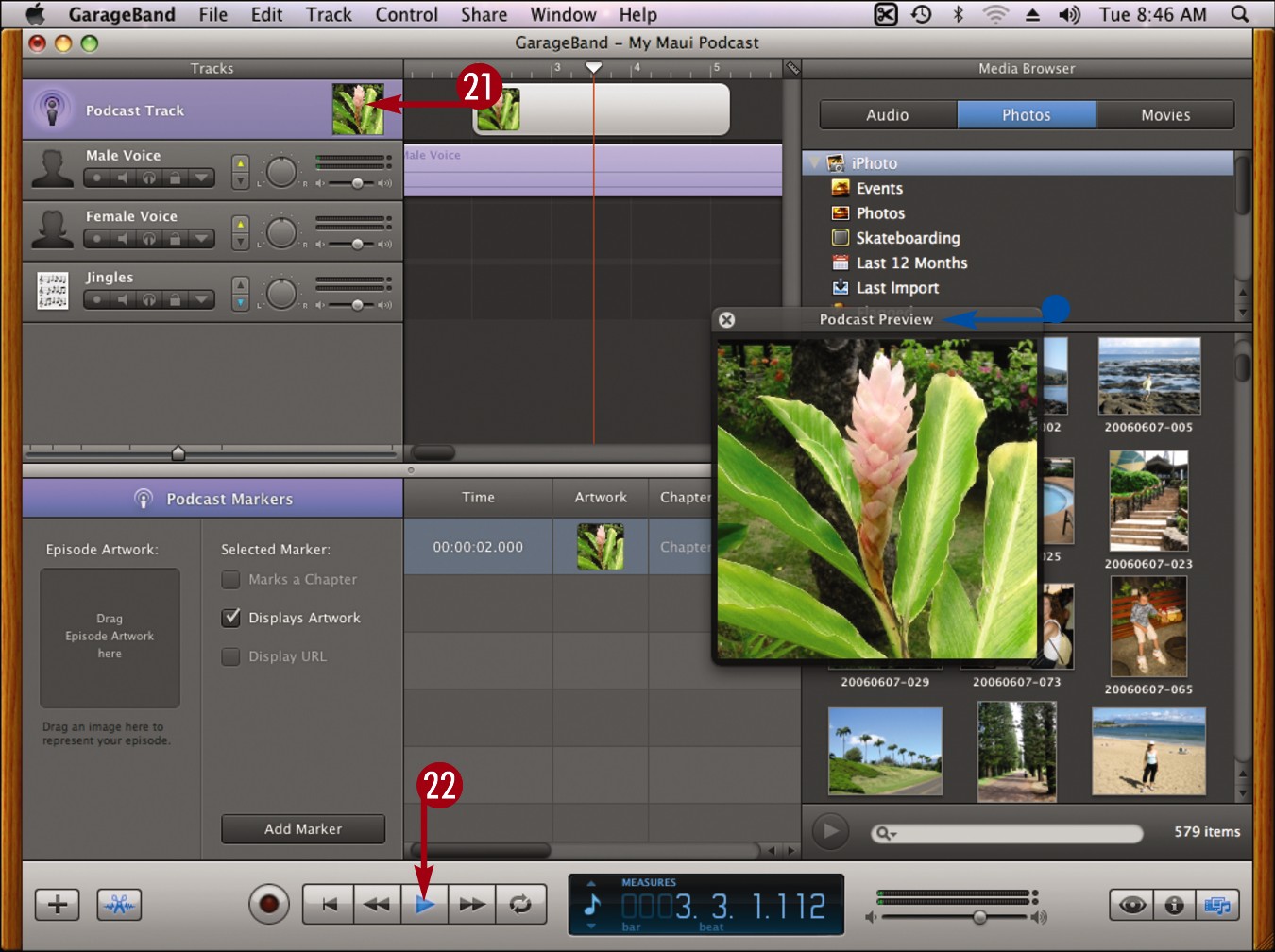Screen dimensions: 1275x952
Task: Mute the Jingles track
Action: (x=122, y=299)
